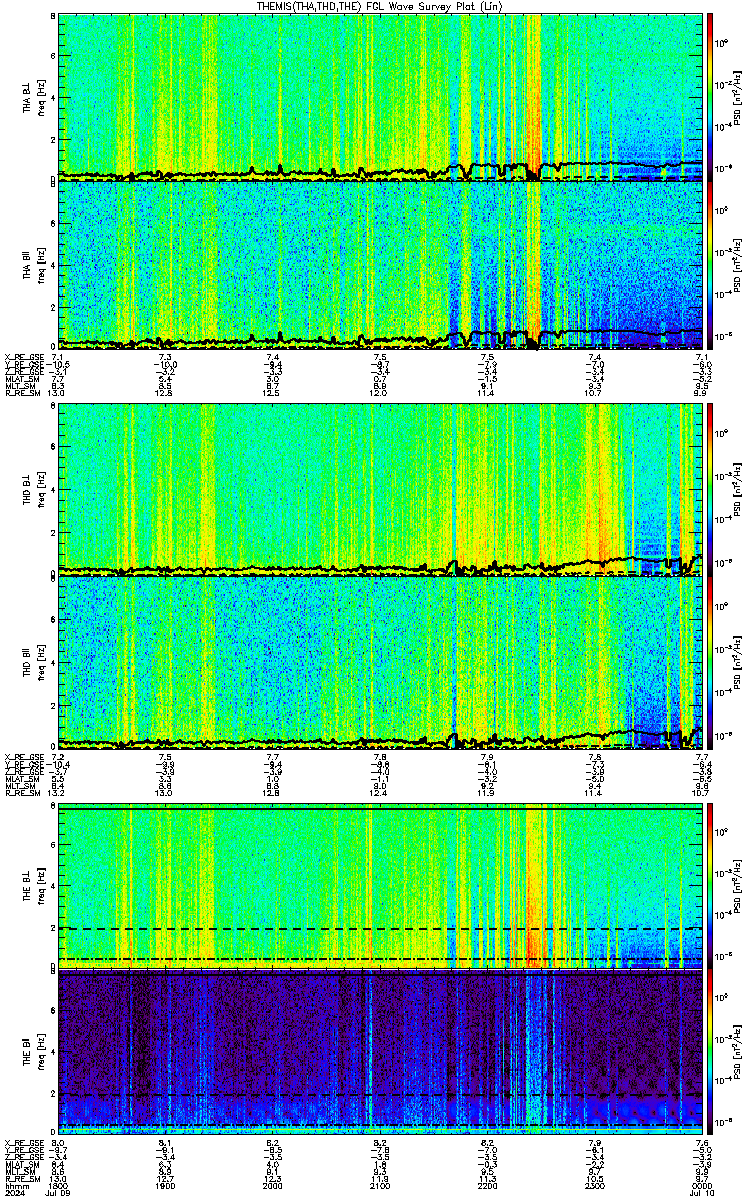
Task: Click the 1800 time label on bottom axis
Action: [x=58, y=1188]
